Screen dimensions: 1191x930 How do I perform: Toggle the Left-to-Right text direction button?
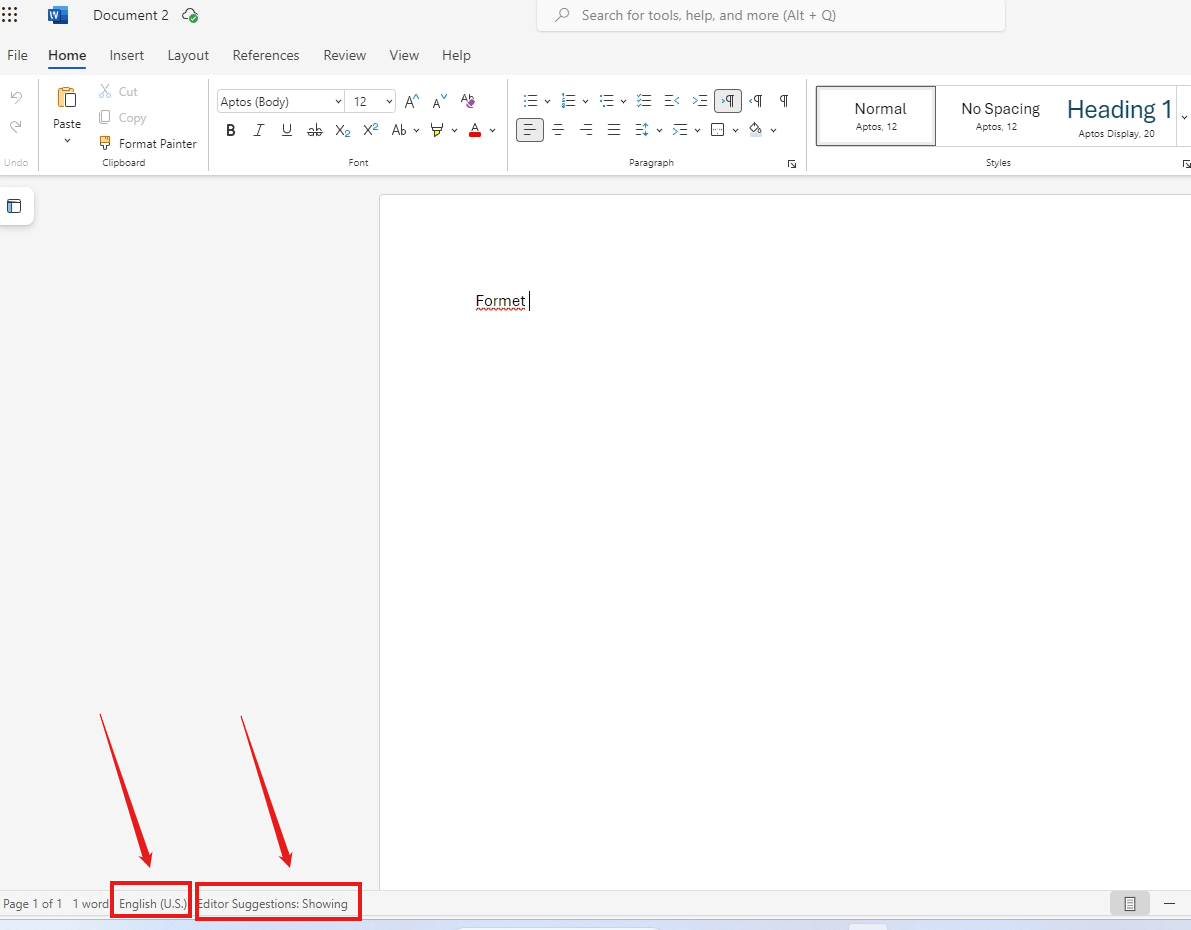click(756, 100)
